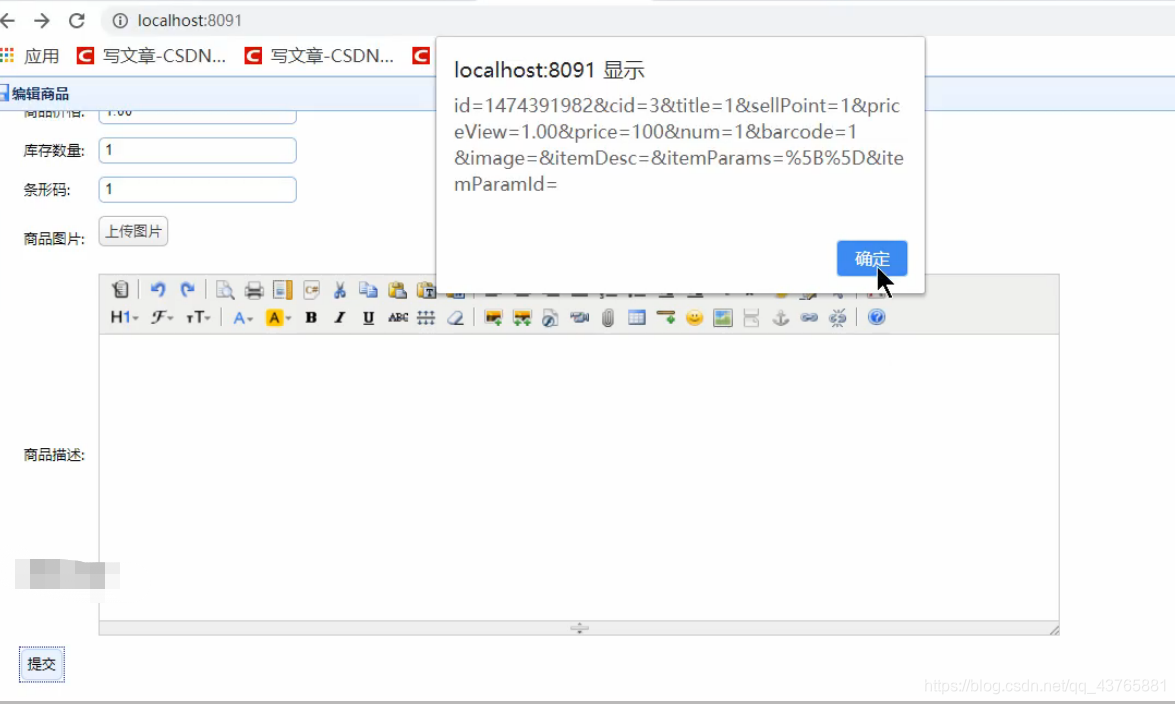The width and height of the screenshot is (1175, 704).
Task: Remove link with the unlink icon
Action: click(837, 318)
